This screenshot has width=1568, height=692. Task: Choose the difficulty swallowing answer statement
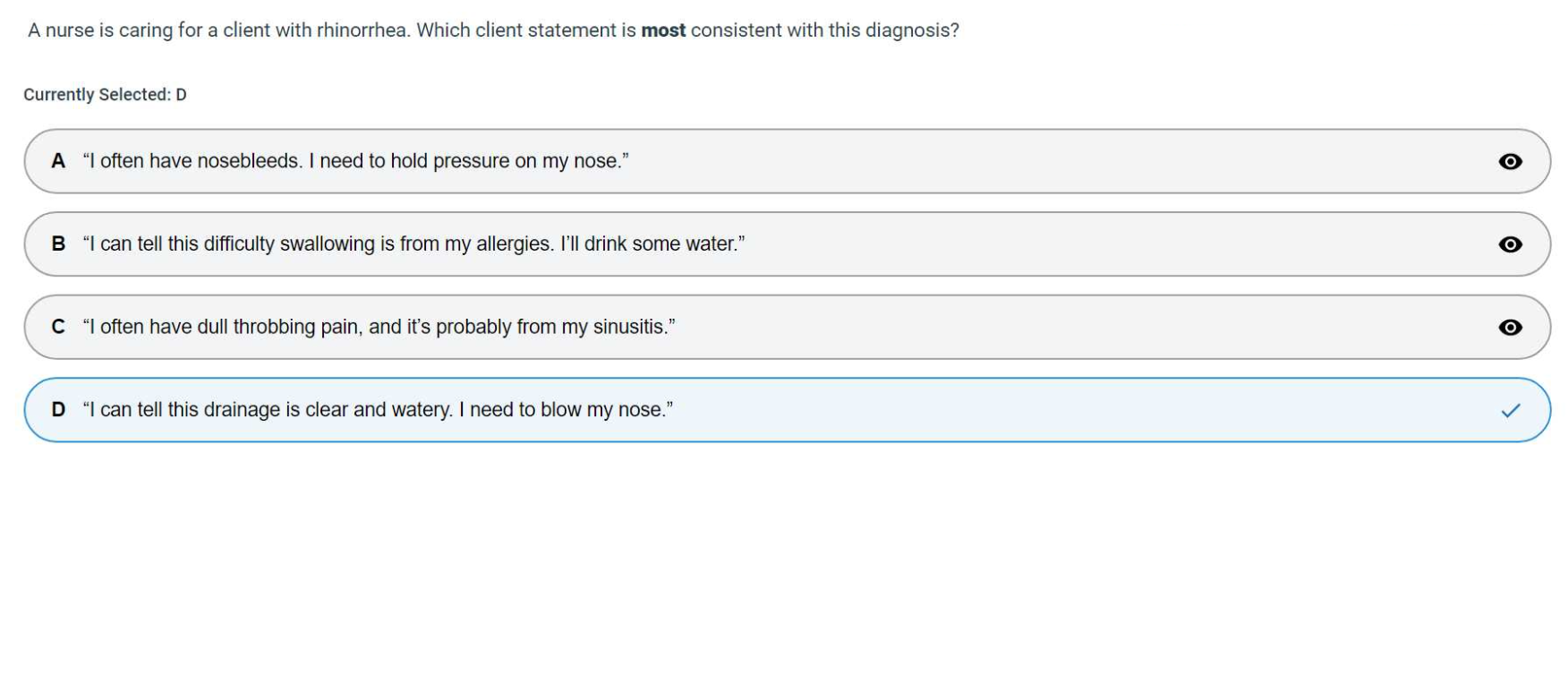click(x=413, y=243)
